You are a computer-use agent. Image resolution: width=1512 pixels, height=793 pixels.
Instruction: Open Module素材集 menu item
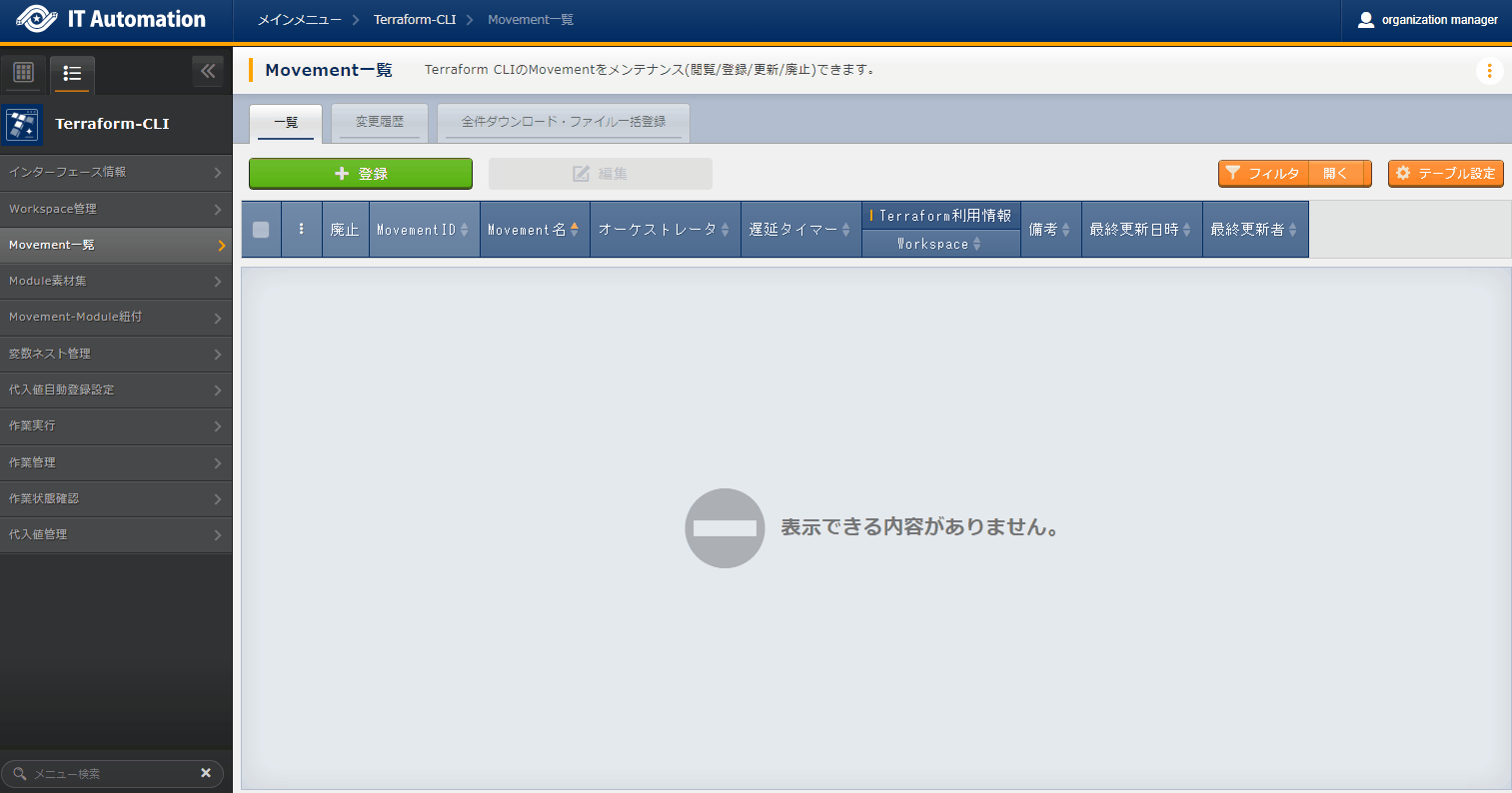[116, 282]
